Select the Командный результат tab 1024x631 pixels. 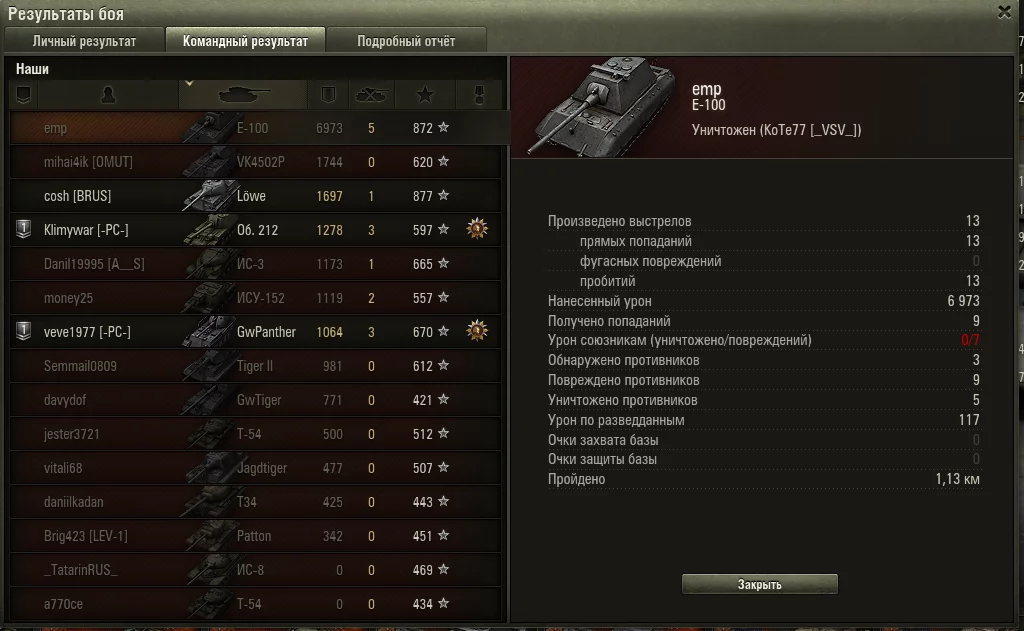point(245,40)
